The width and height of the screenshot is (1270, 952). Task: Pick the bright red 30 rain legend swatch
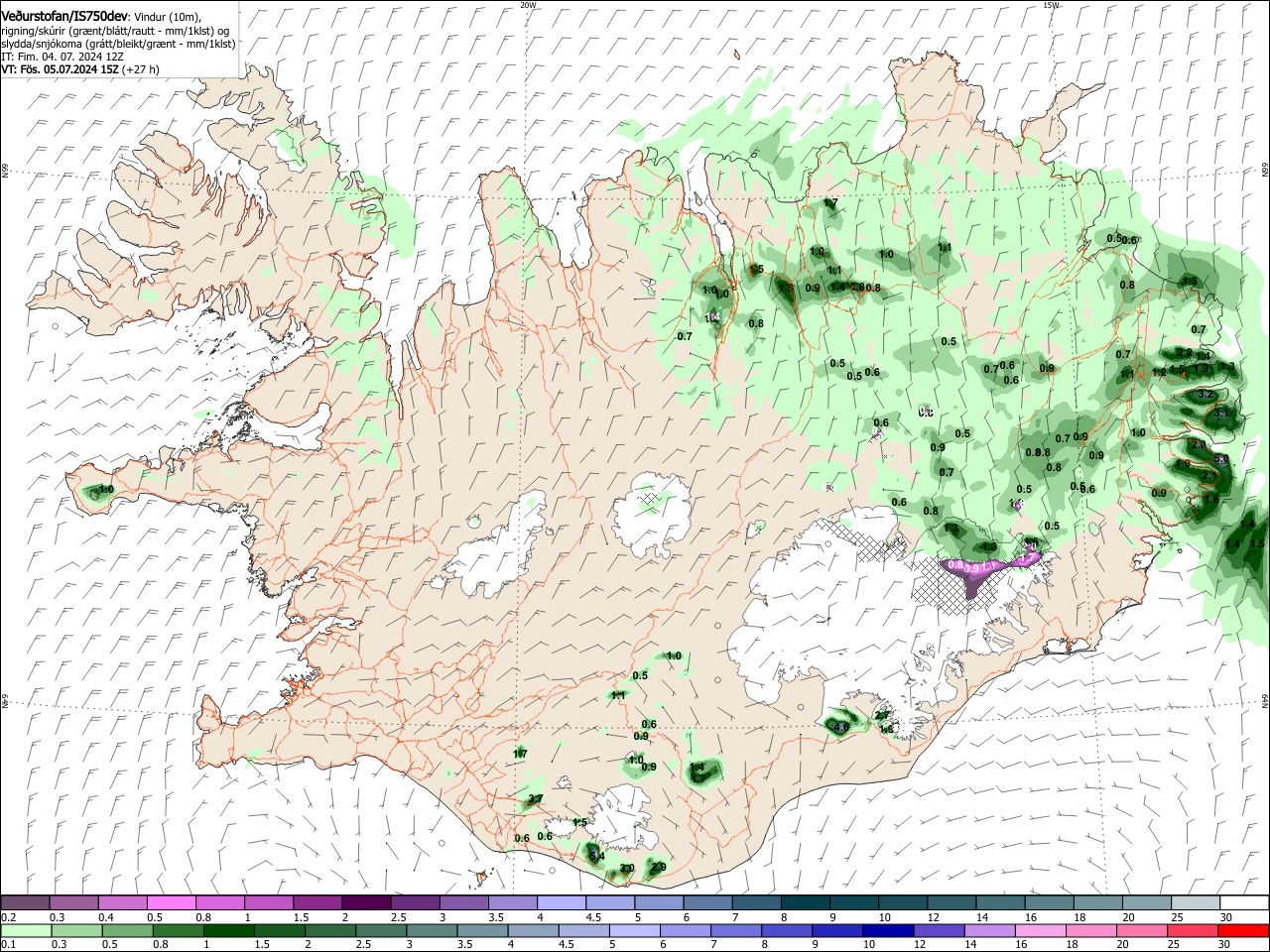point(1241,931)
